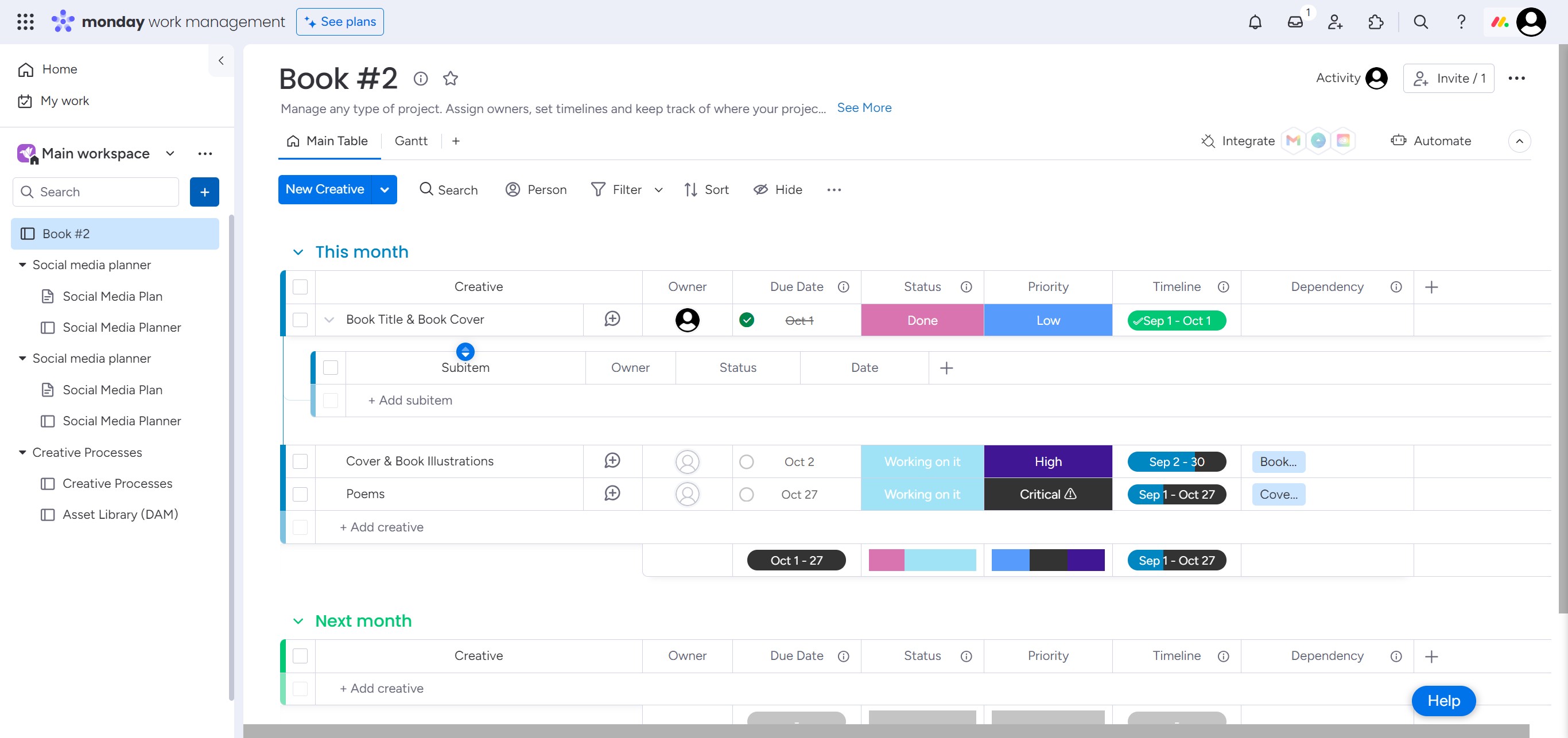Switch to the Gantt tab

tap(411, 141)
